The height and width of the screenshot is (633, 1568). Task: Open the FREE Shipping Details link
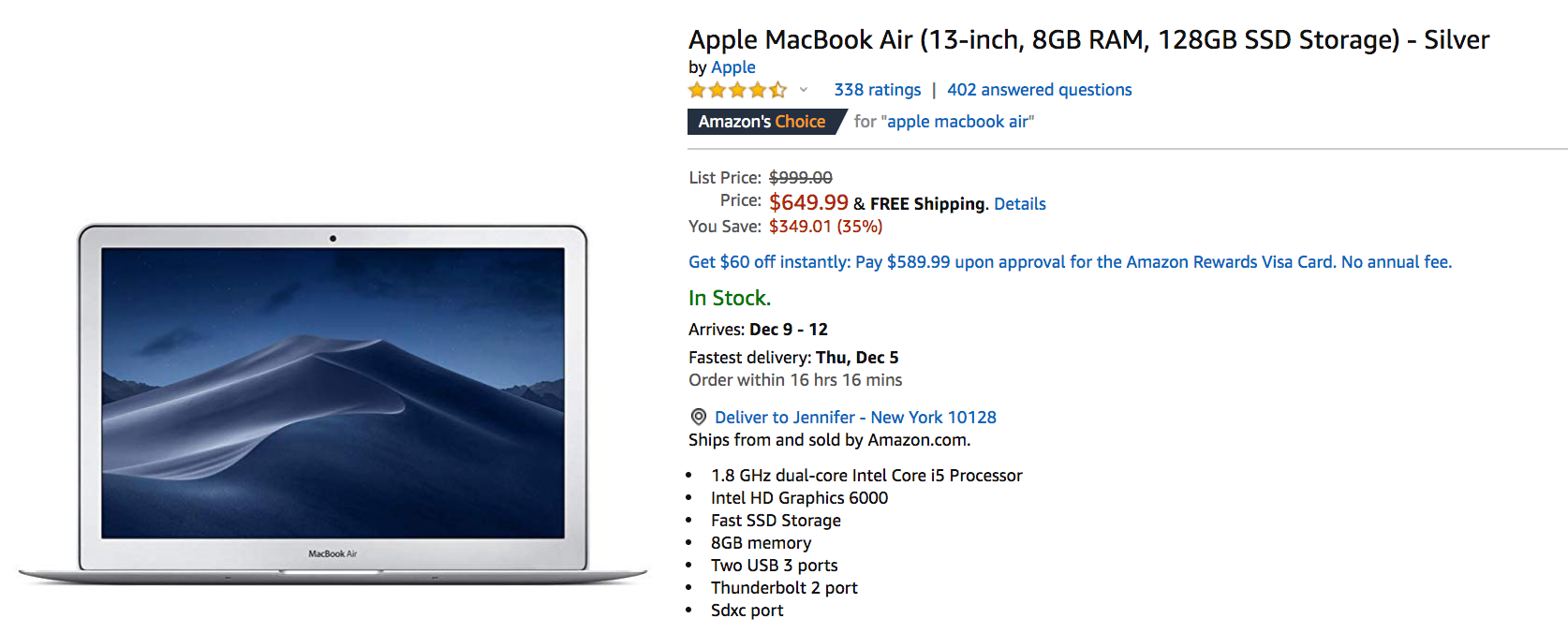[x=1019, y=204]
